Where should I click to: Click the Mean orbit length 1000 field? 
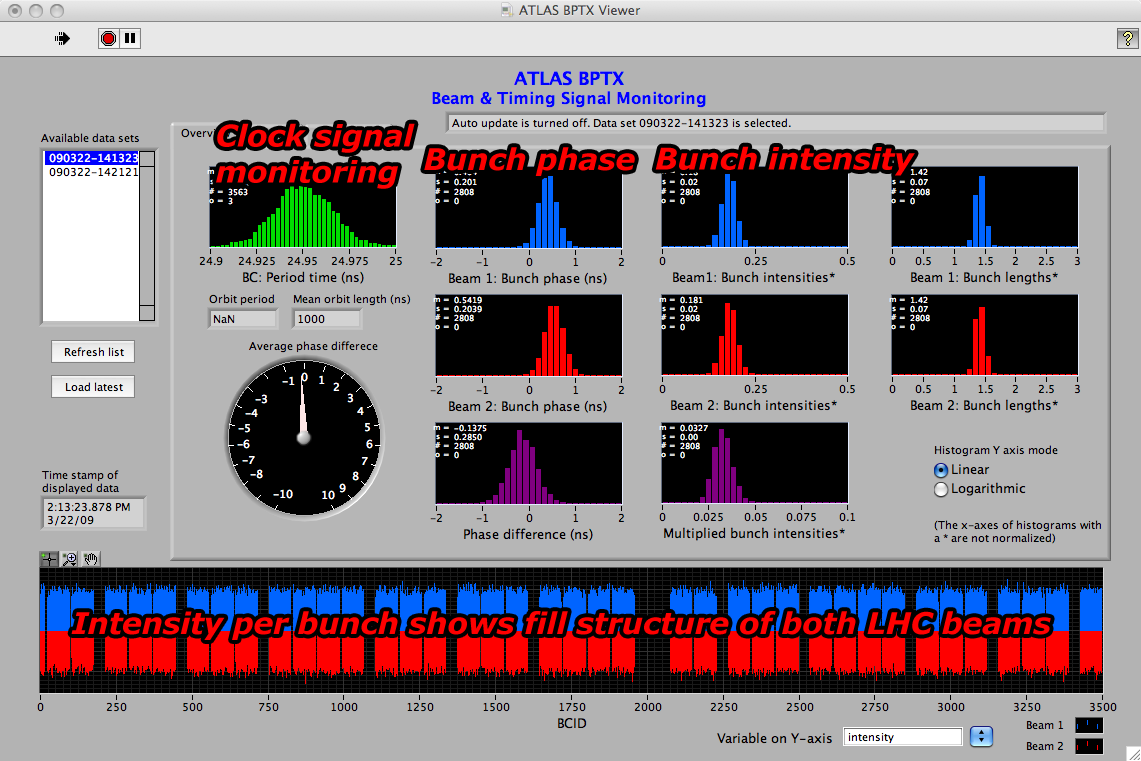[327, 319]
